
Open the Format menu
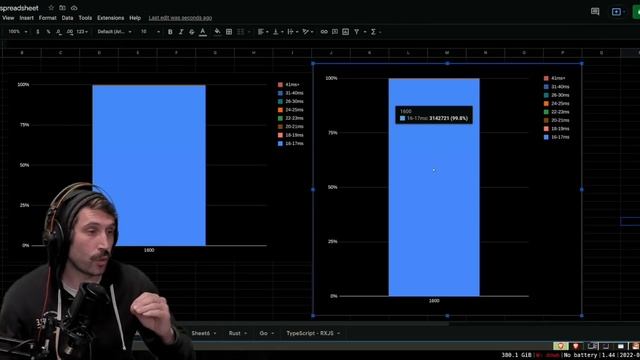[x=47, y=18]
